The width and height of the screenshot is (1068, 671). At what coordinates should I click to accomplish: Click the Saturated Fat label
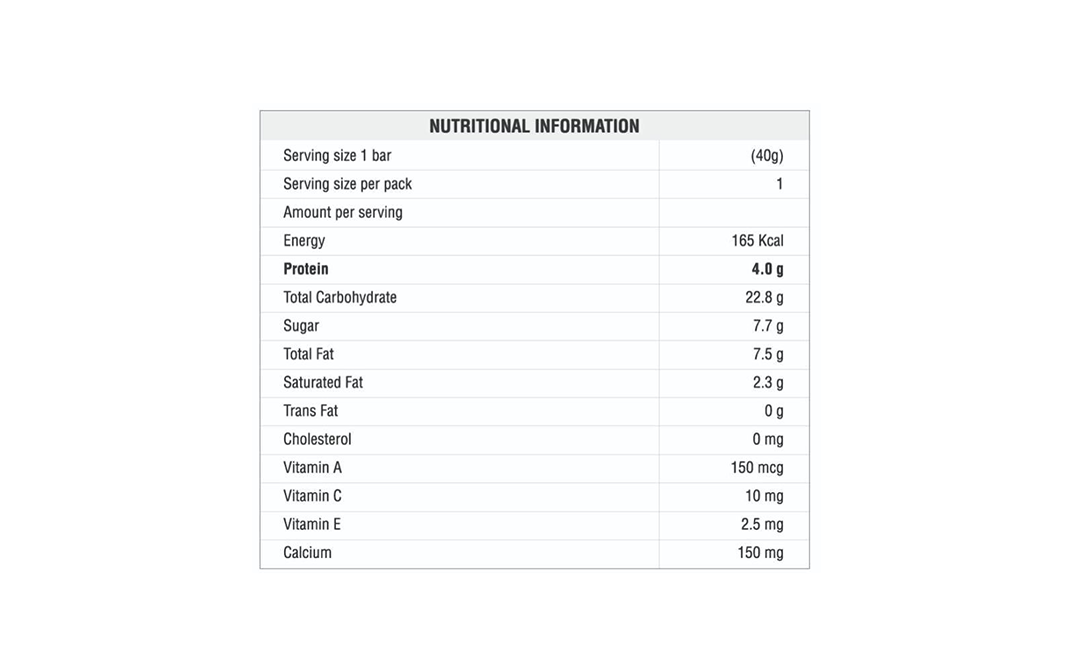click(323, 383)
